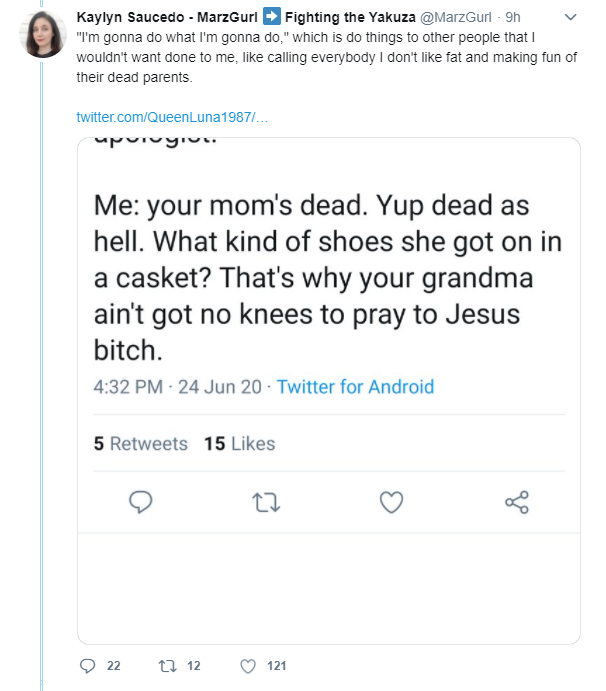Click the heart icon in embedded screenshot
The image size is (606, 691).
[391, 502]
